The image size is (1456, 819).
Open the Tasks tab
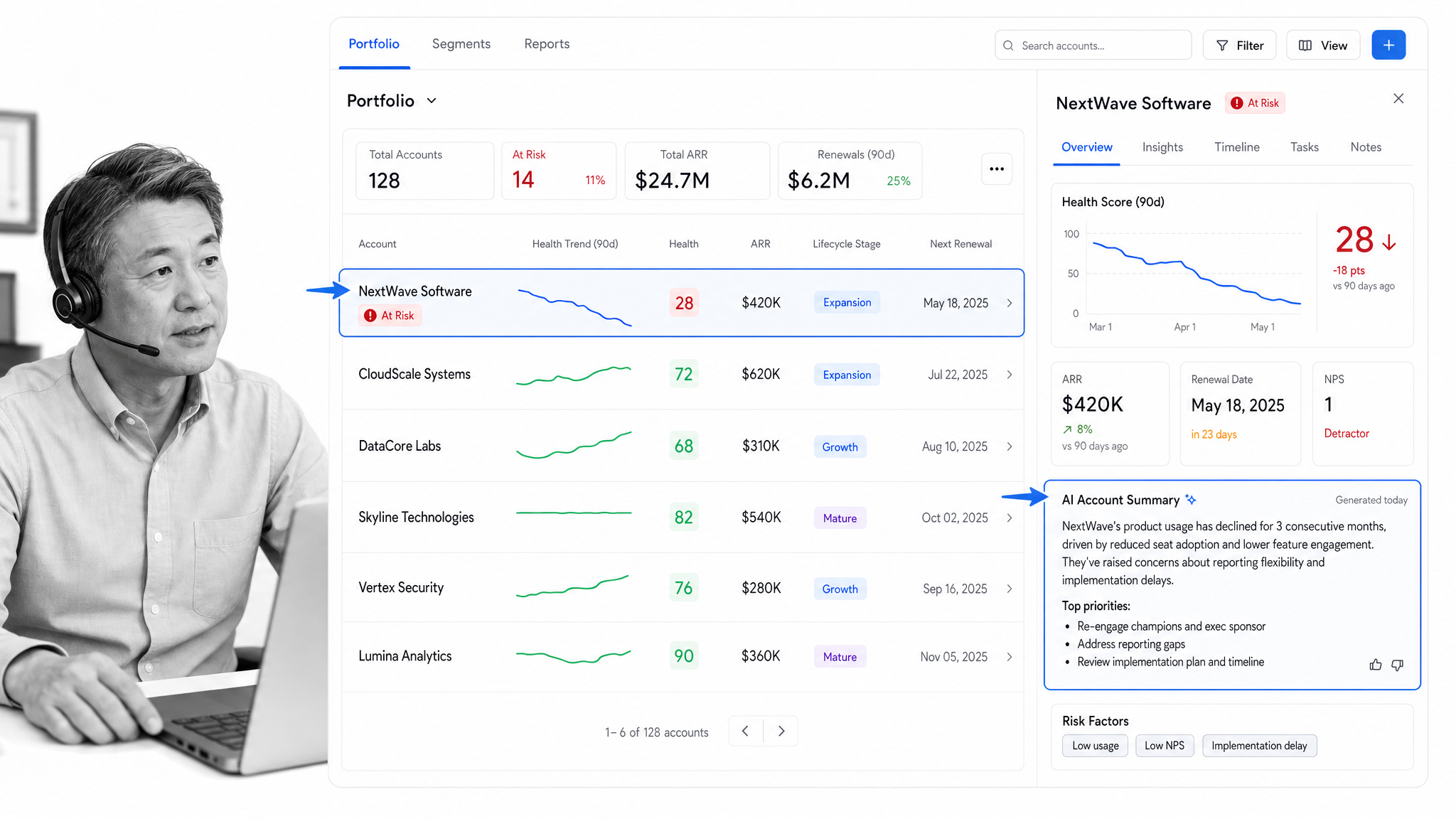[x=1304, y=147]
